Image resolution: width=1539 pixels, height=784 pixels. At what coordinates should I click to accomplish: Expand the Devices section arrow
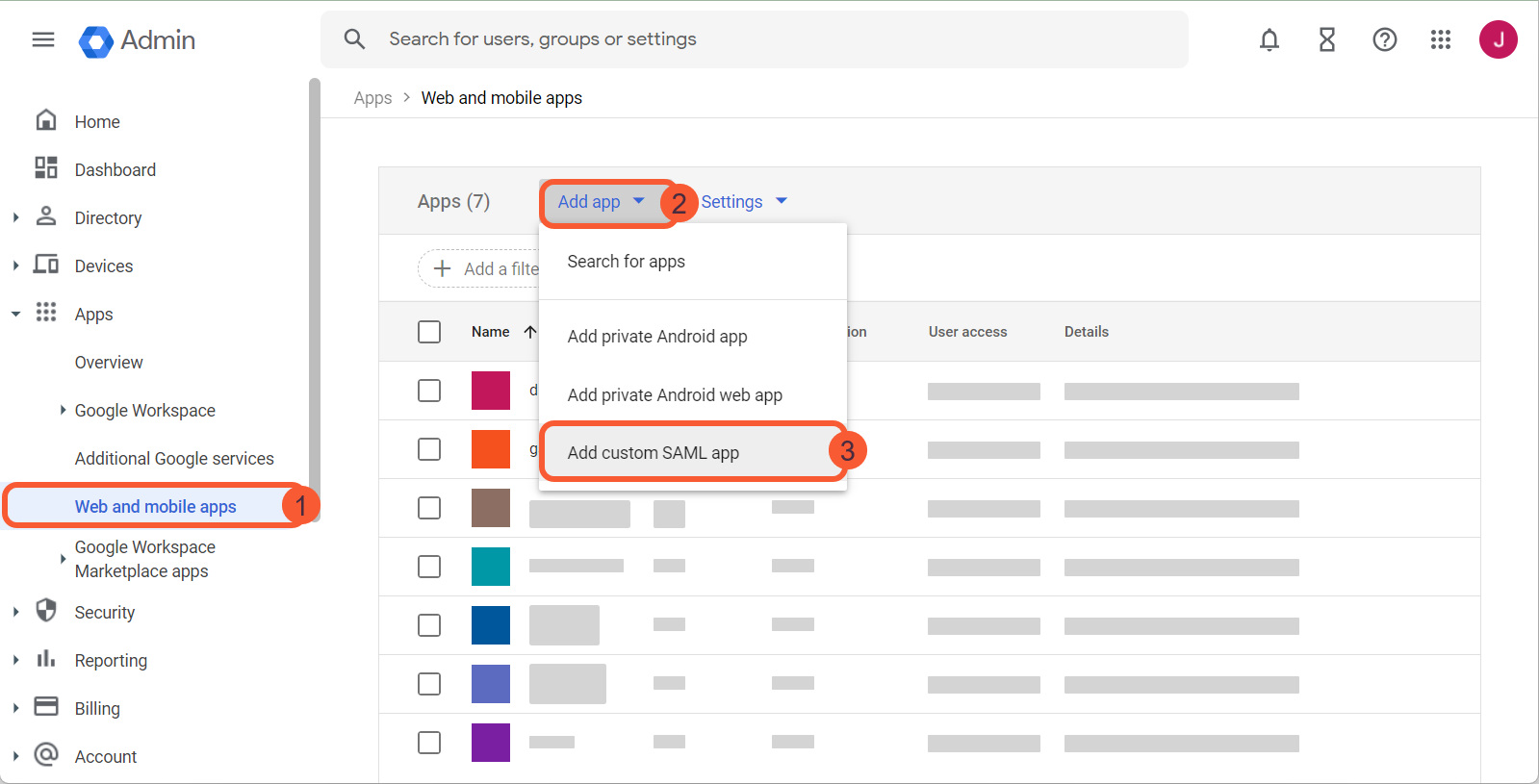pos(15,266)
